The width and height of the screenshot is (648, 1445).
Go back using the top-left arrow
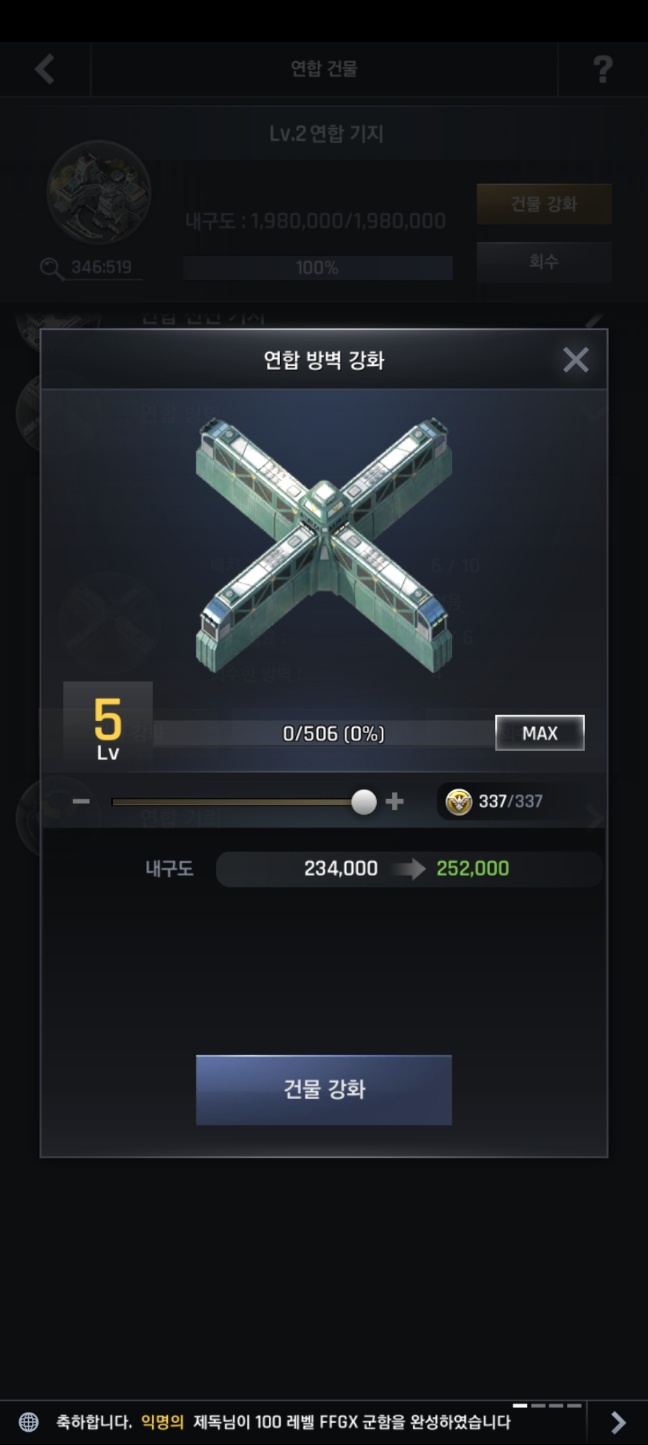pyautogui.click(x=45, y=69)
